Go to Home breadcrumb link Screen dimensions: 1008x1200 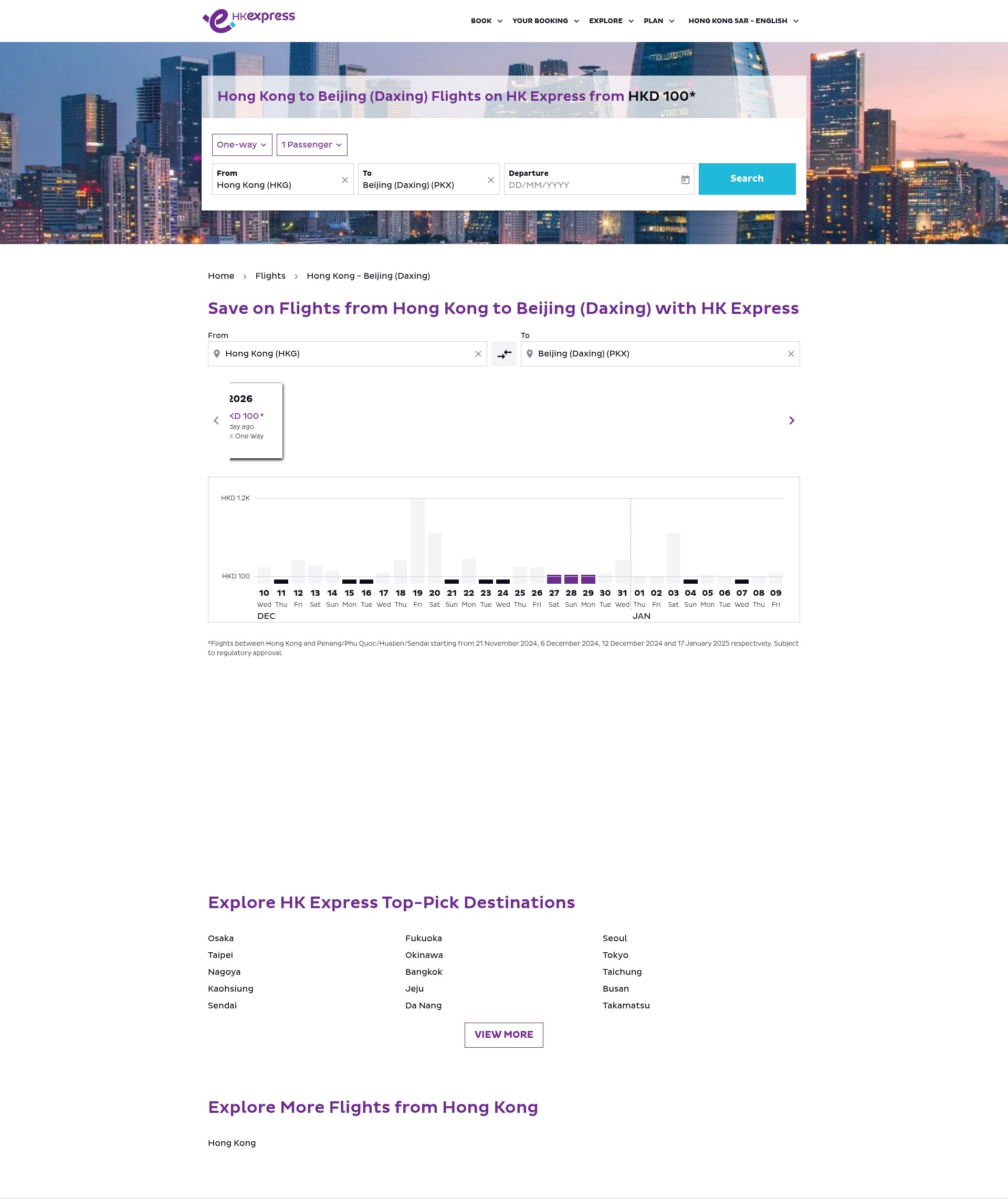click(221, 276)
